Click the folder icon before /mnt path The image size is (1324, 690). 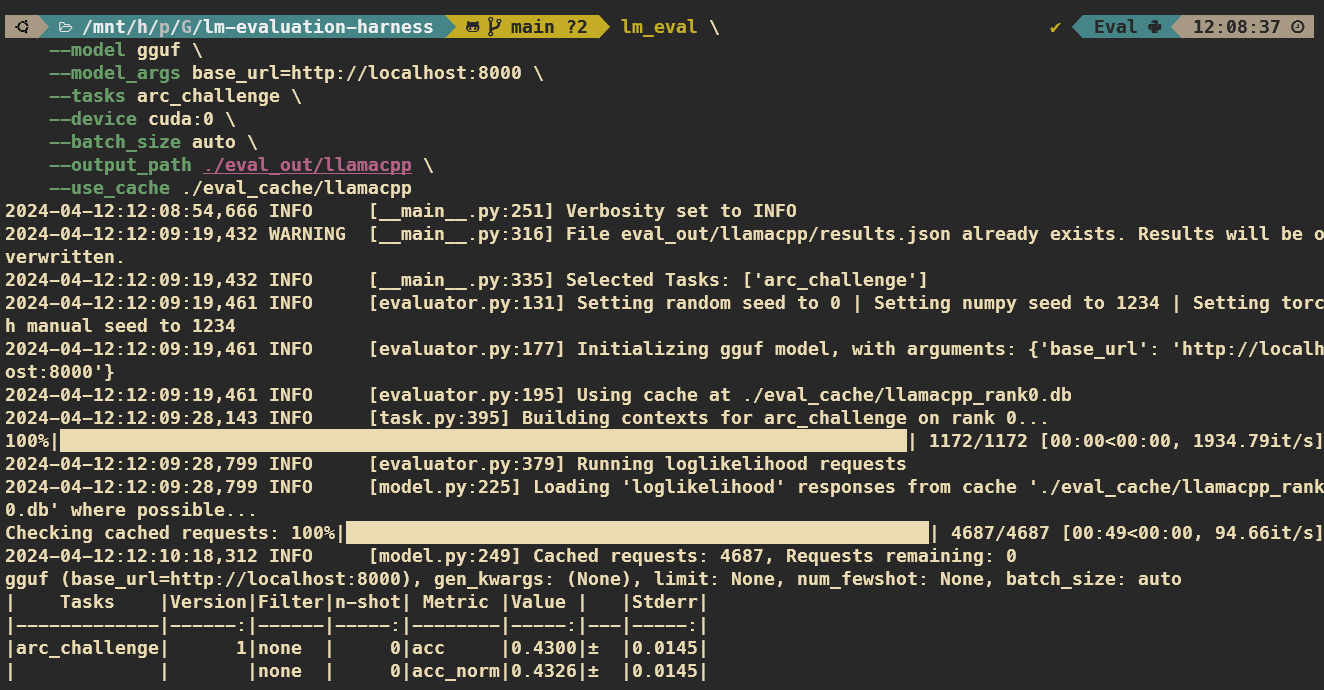click(65, 27)
